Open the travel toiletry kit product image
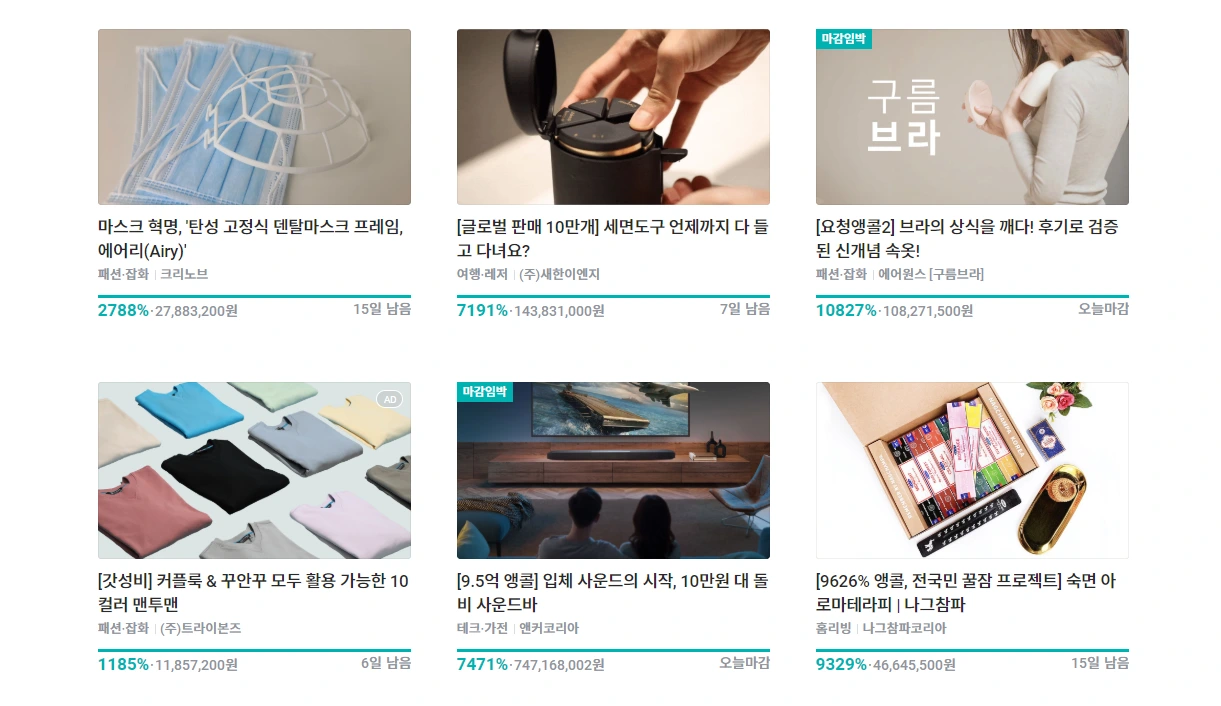This screenshot has width=1221, height=706. point(613,117)
